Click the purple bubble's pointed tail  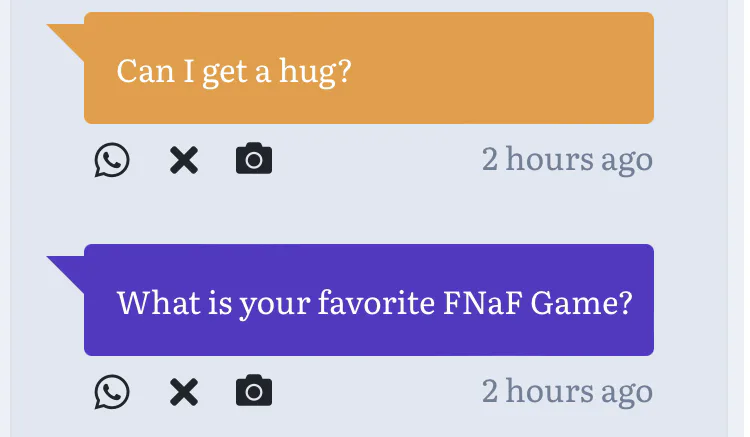click(x=70, y=269)
